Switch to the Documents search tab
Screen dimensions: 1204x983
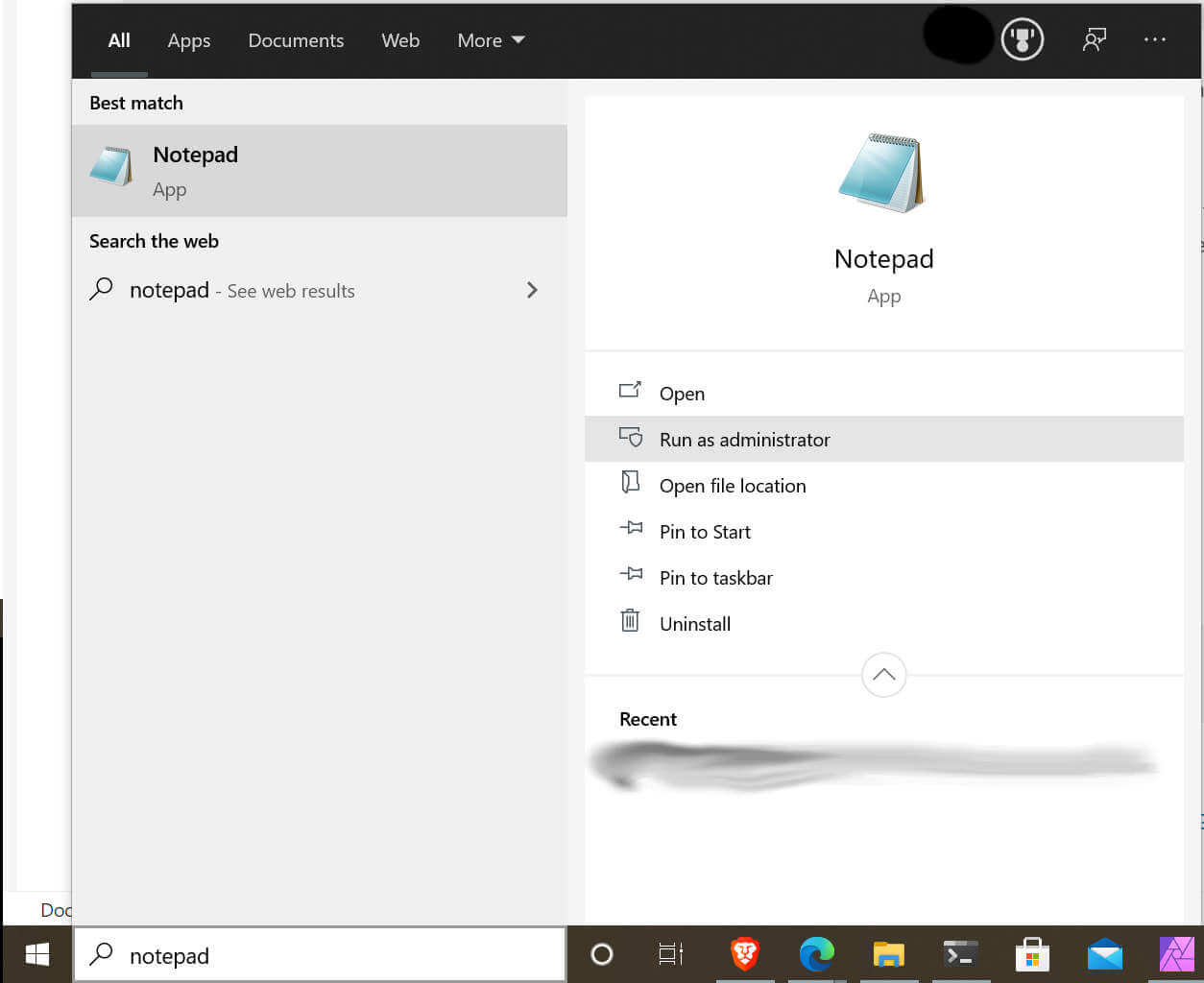(296, 40)
